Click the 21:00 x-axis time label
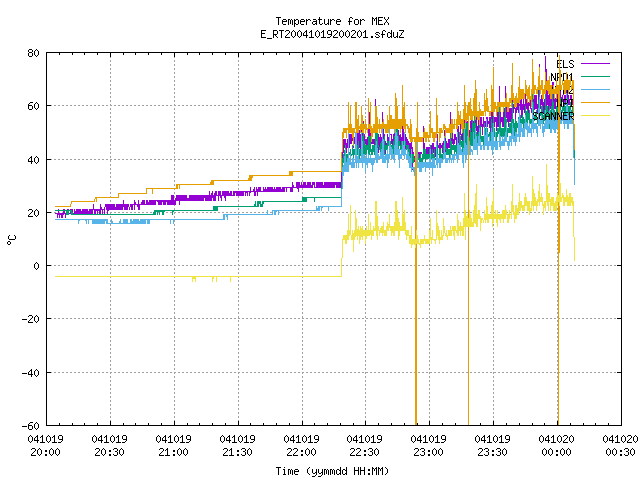 173,452
